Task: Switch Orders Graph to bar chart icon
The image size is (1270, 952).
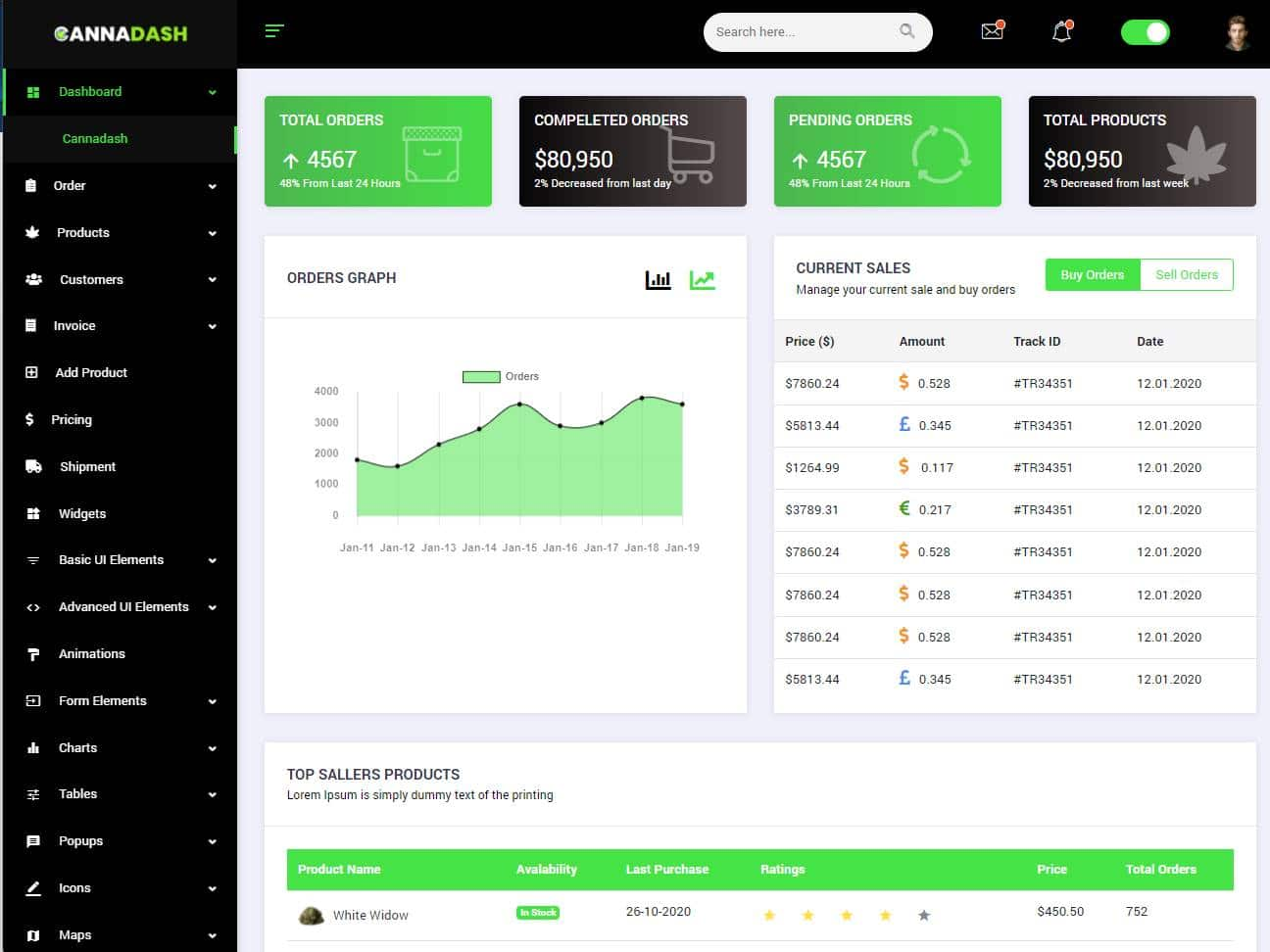Action: (659, 280)
